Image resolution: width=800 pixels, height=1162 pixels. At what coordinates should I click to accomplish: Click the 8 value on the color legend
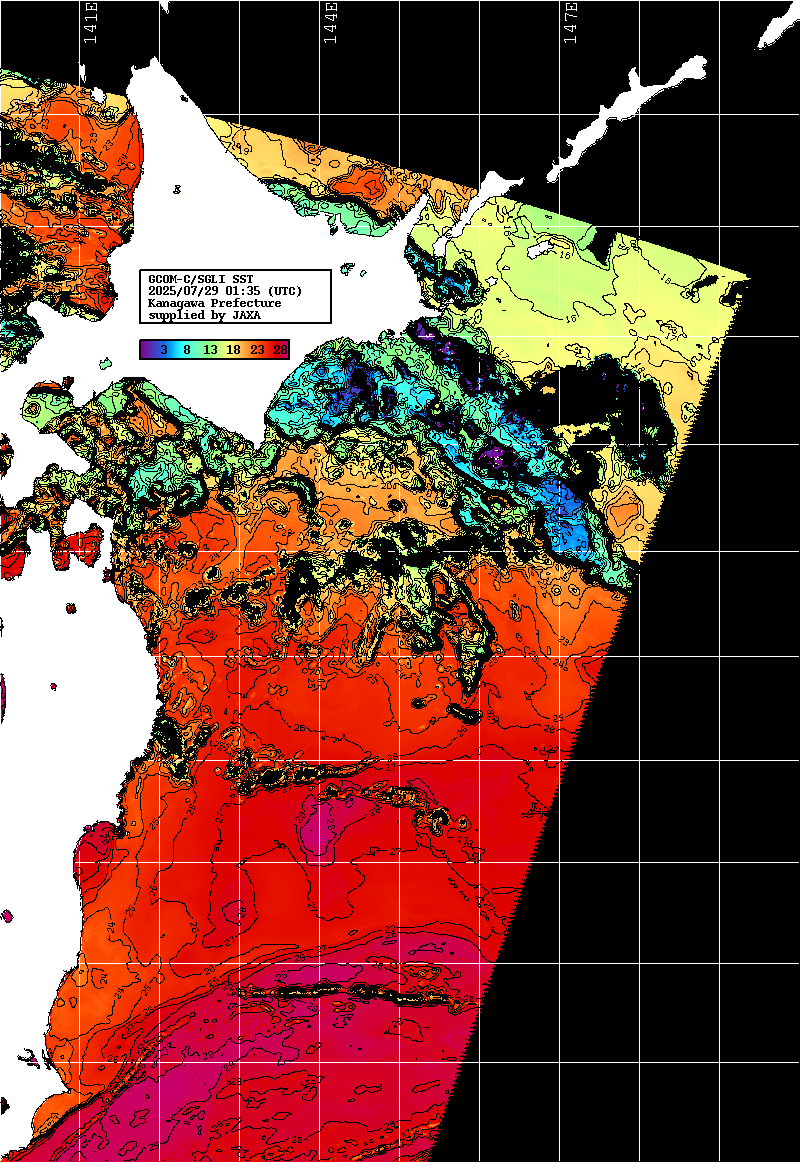click(187, 350)
